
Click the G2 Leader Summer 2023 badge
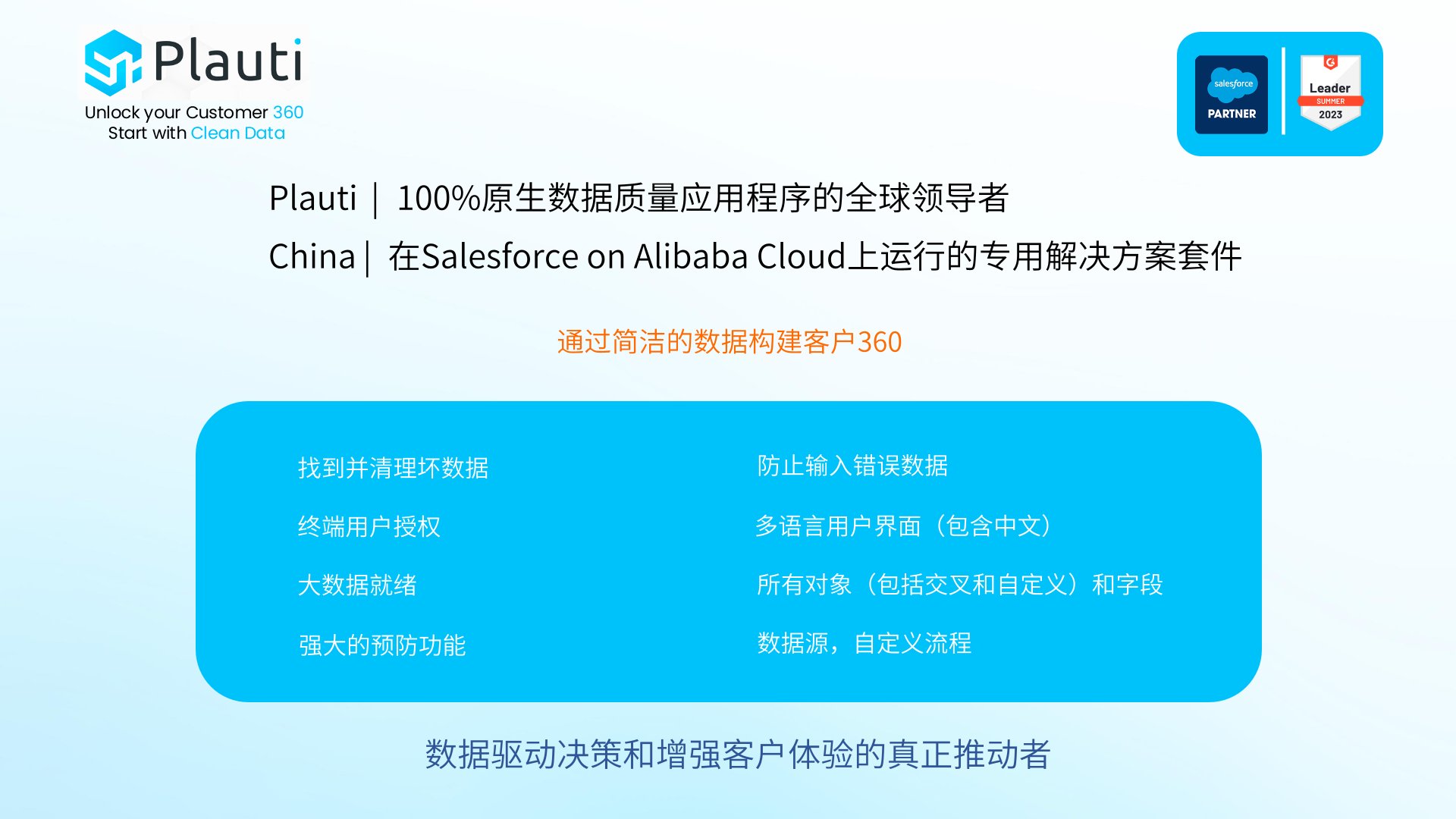1330,93
